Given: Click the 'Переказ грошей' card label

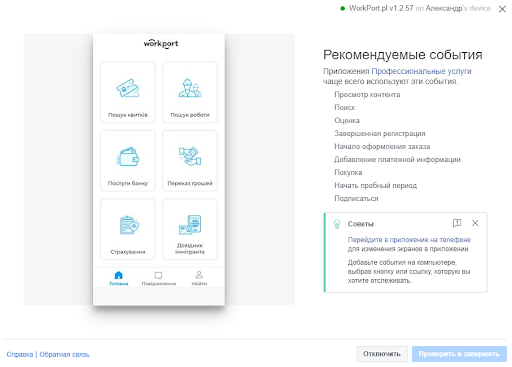Looking at the screenshot, I should pos(190,183).
